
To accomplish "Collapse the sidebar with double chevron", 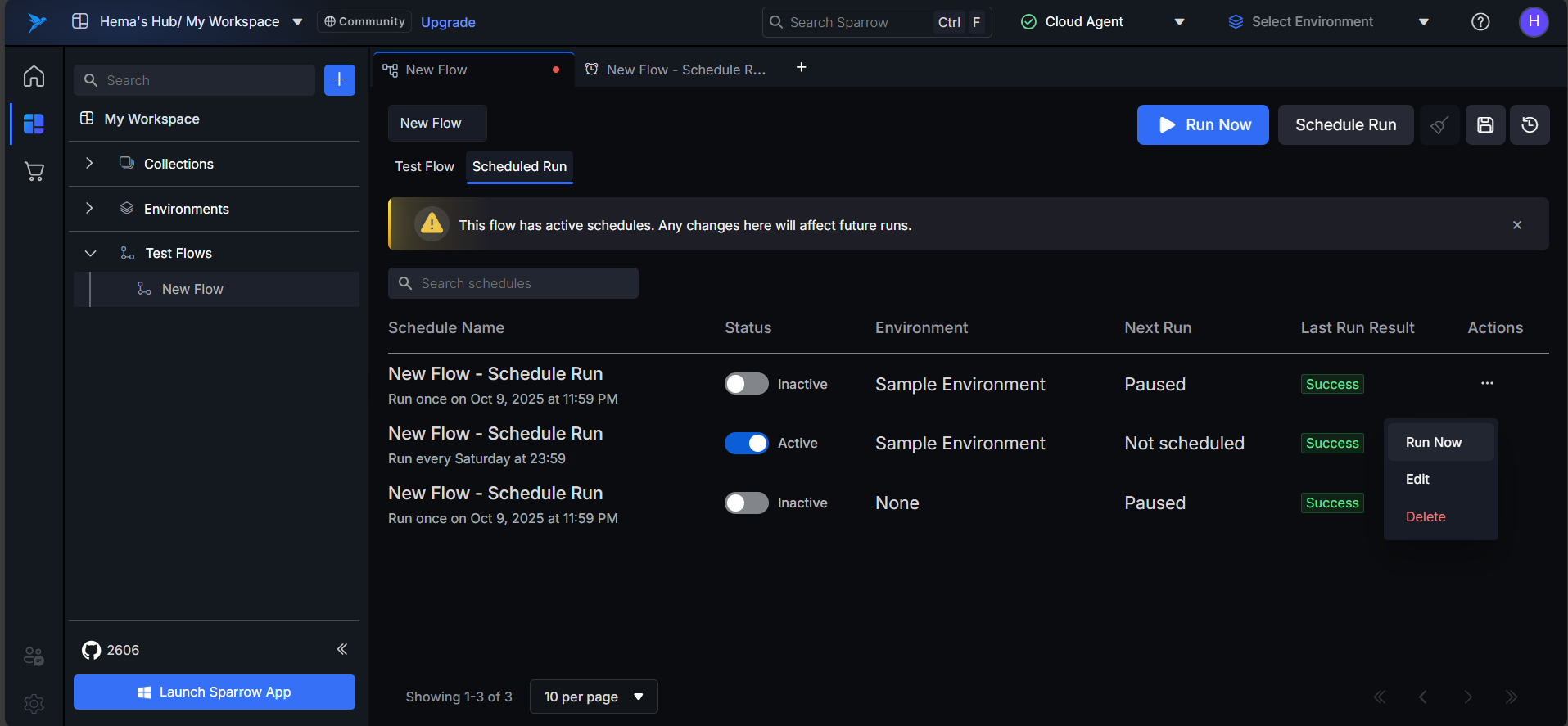I will click(x=342, y=649).
